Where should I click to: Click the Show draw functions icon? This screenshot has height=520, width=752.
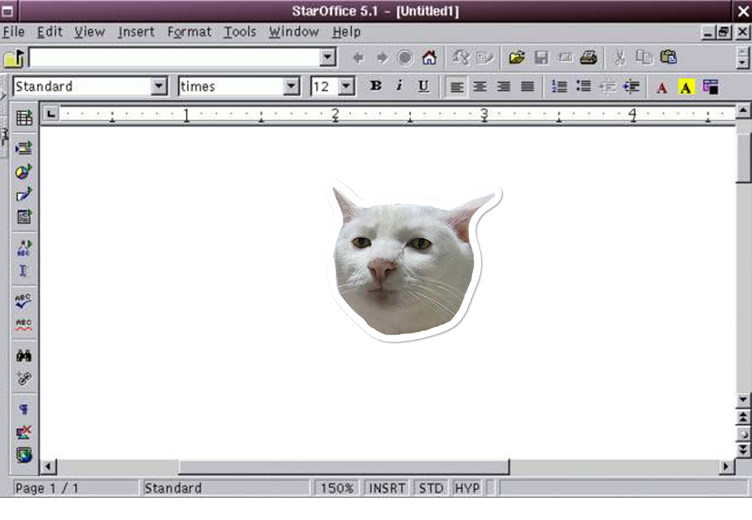tap(24, 194)
